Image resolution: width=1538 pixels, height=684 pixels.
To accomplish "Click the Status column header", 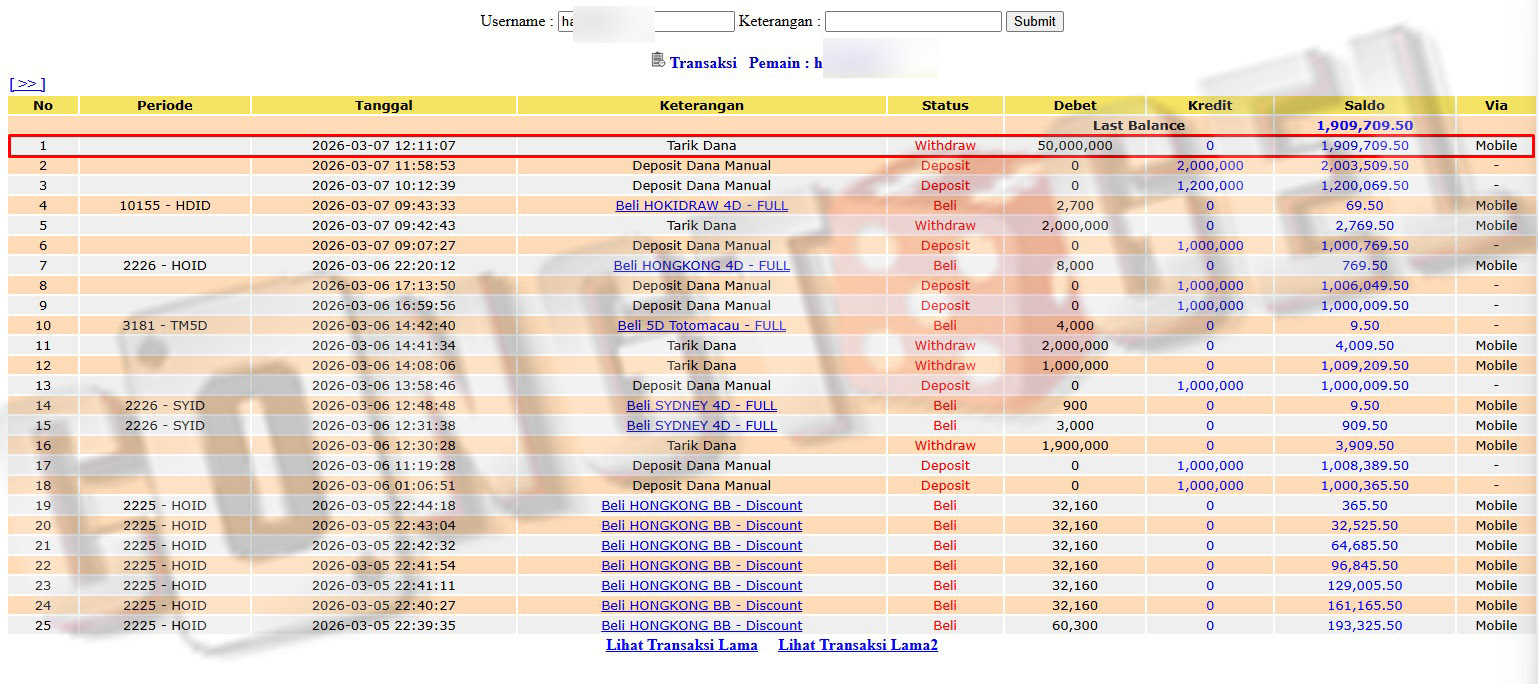I will pos(944,105).
